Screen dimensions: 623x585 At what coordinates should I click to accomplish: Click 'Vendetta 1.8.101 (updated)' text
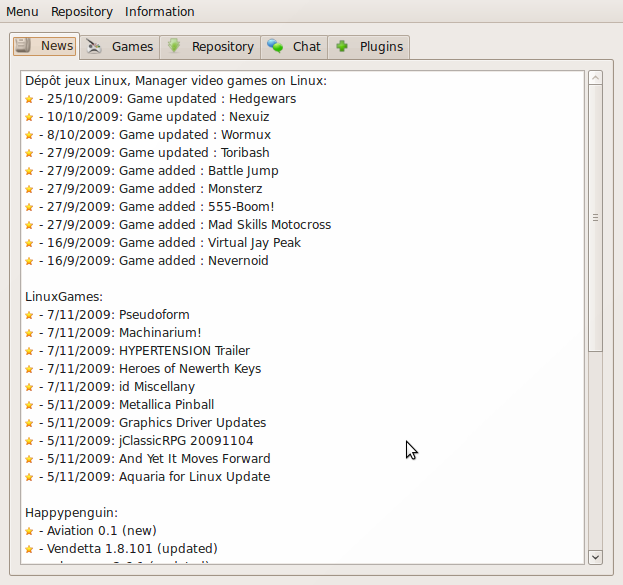132,549
